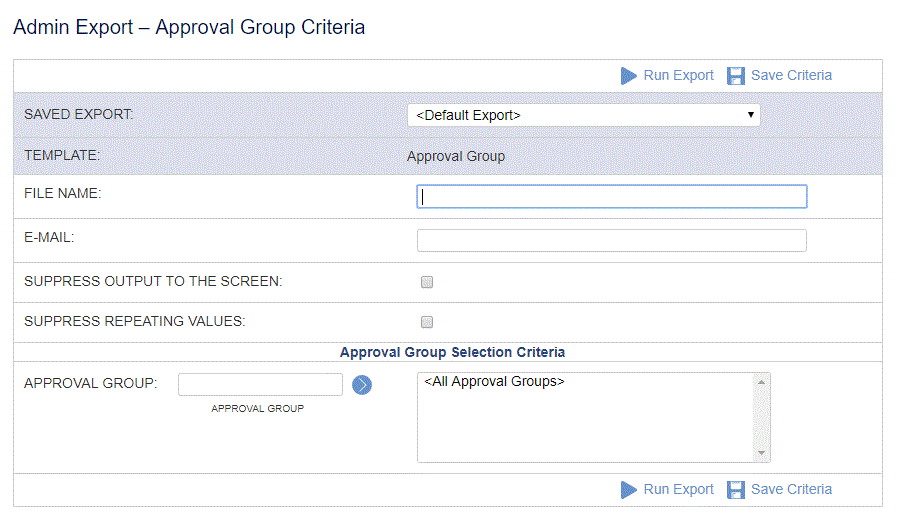Toggle Suppress Repeating Values checkbox
Screen dimensions: 899x522
click(x=427, y=322)
